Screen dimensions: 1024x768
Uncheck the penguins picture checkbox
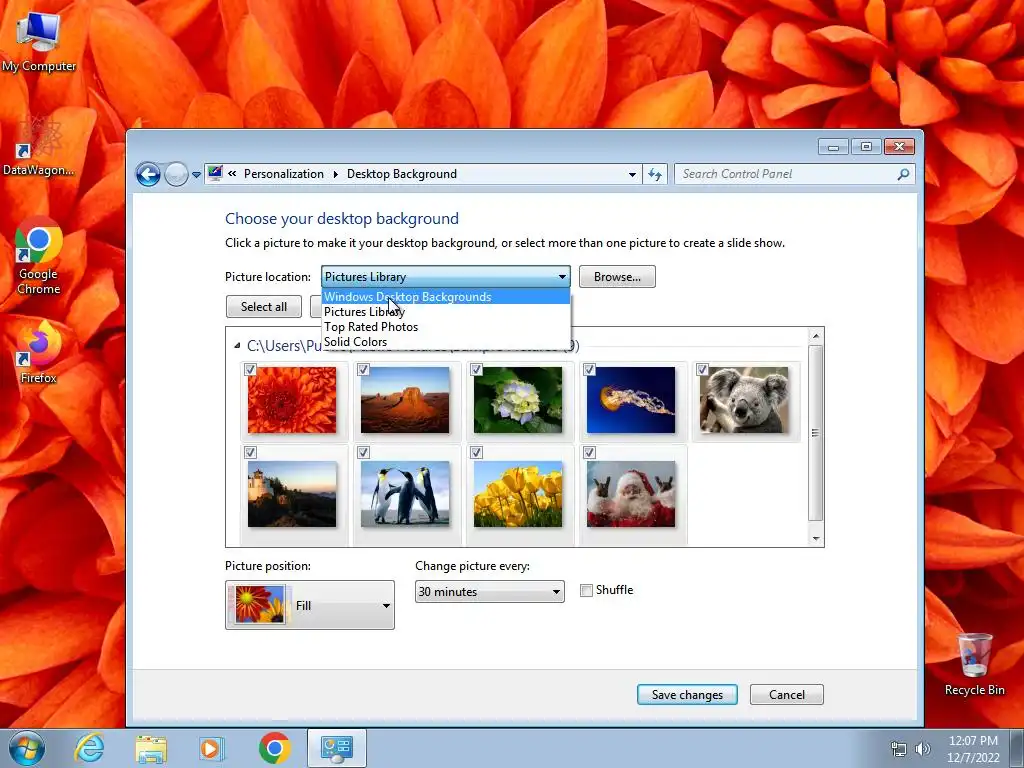coord(363,453)
